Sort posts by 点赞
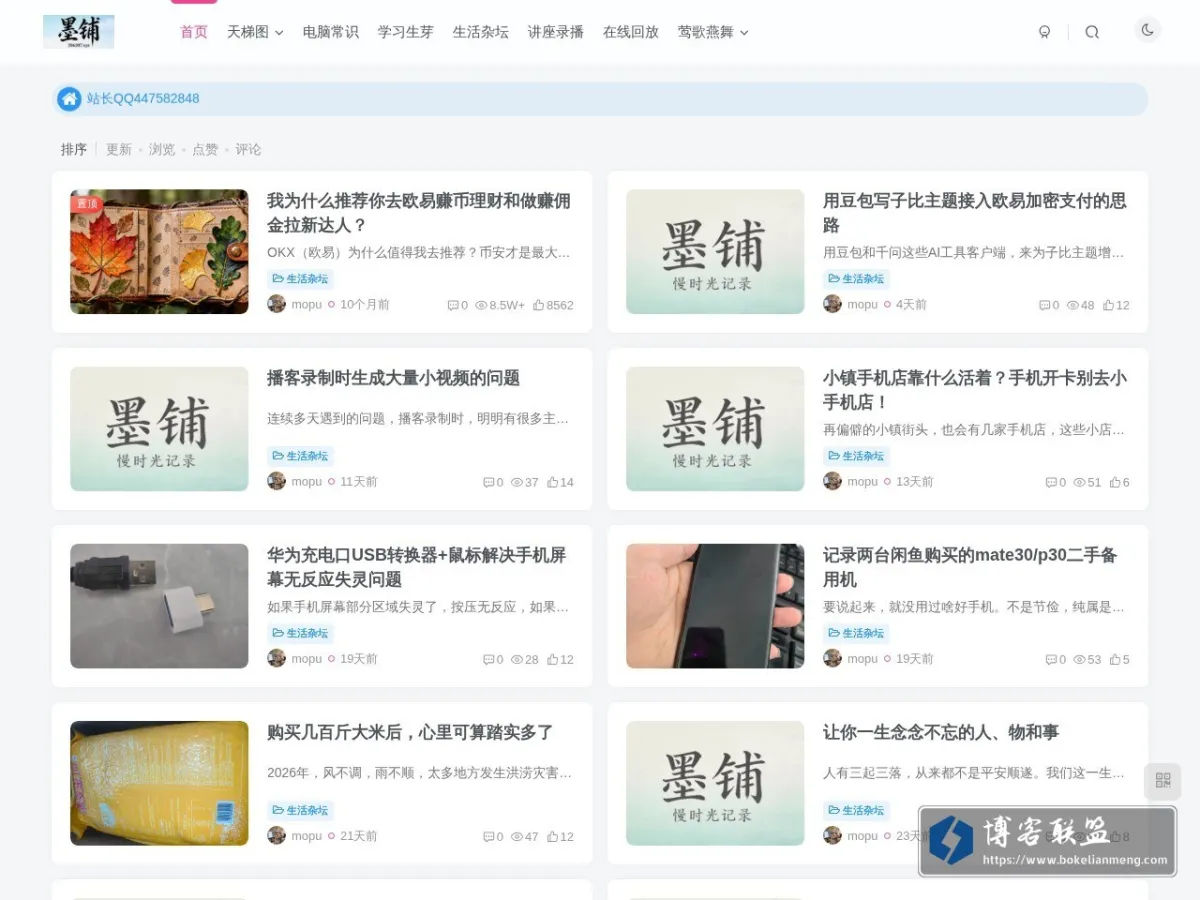 tap(205, 149)
